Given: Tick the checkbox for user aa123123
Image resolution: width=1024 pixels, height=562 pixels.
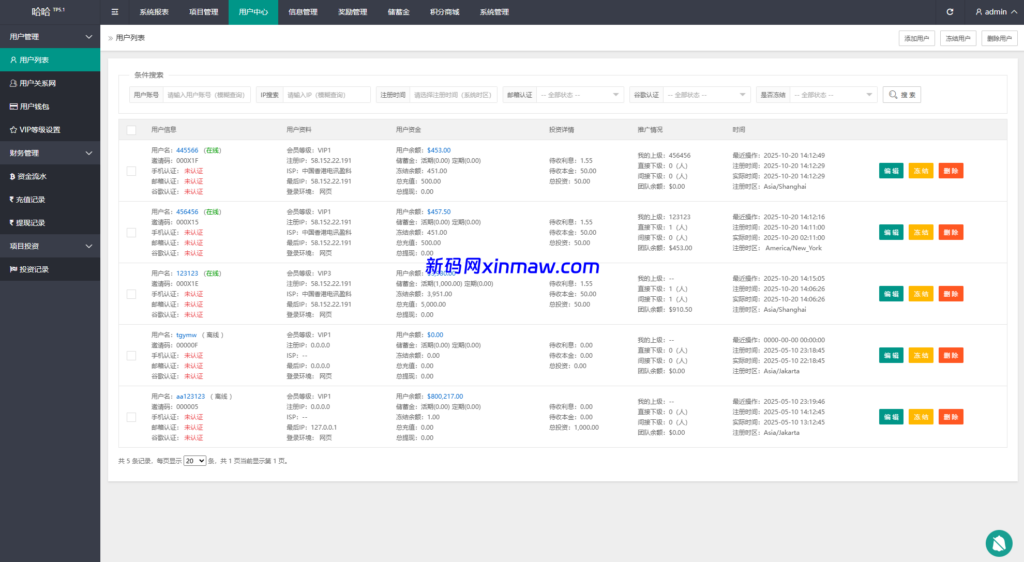Looking at the screenshot, I should 131,417.
